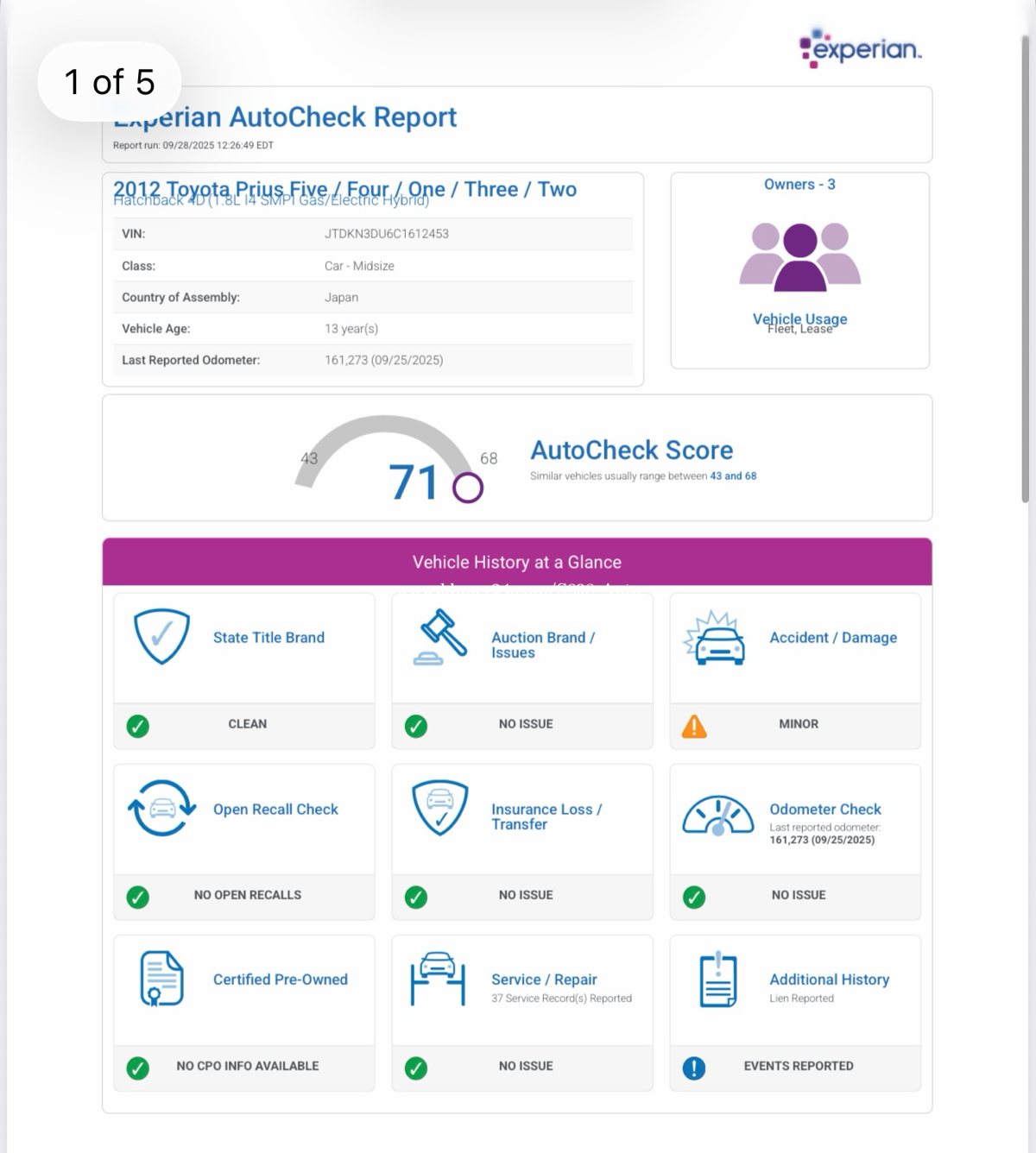Click the Odometer Check gauge icon
The image size is (1036, 1153).
coord(717,816)
